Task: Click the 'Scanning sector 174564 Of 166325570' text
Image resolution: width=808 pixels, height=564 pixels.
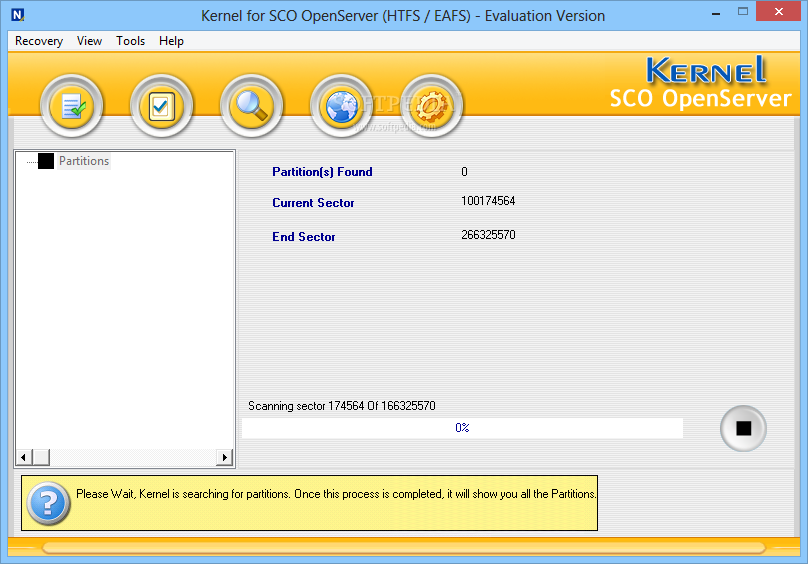Action: click(342, 406)
